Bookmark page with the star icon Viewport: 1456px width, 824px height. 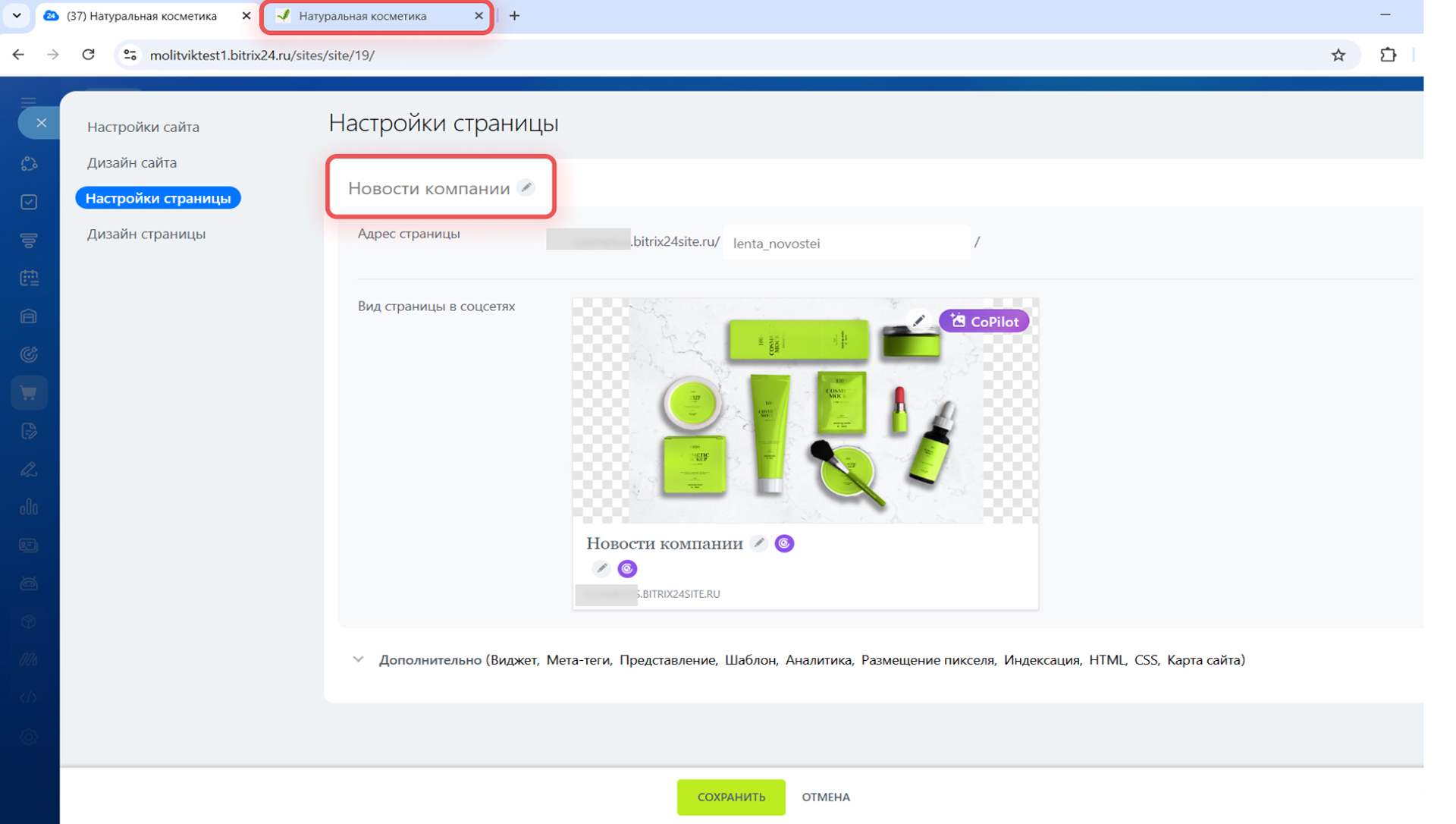click(1338, 55)
